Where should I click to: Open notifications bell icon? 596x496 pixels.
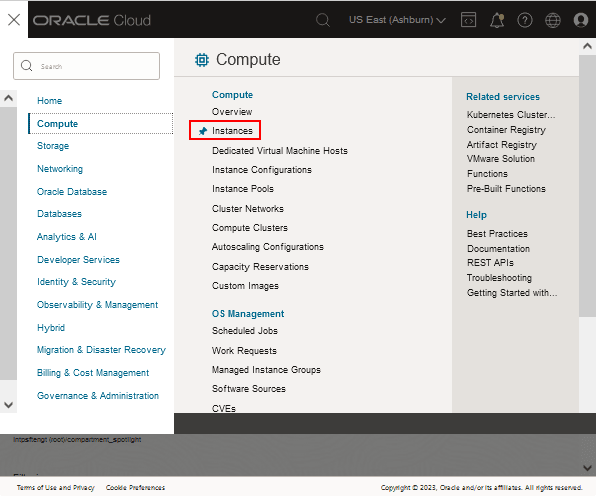click(x=497, y=20)
